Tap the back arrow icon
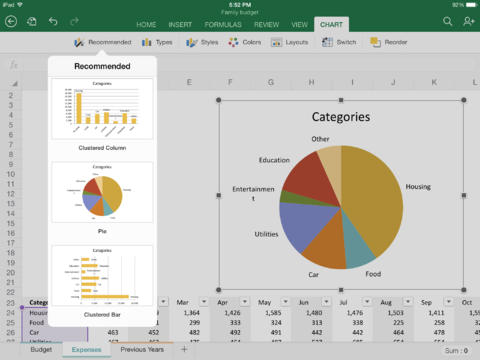Viewport: 480px width, 360px height. tap(11, 22)
